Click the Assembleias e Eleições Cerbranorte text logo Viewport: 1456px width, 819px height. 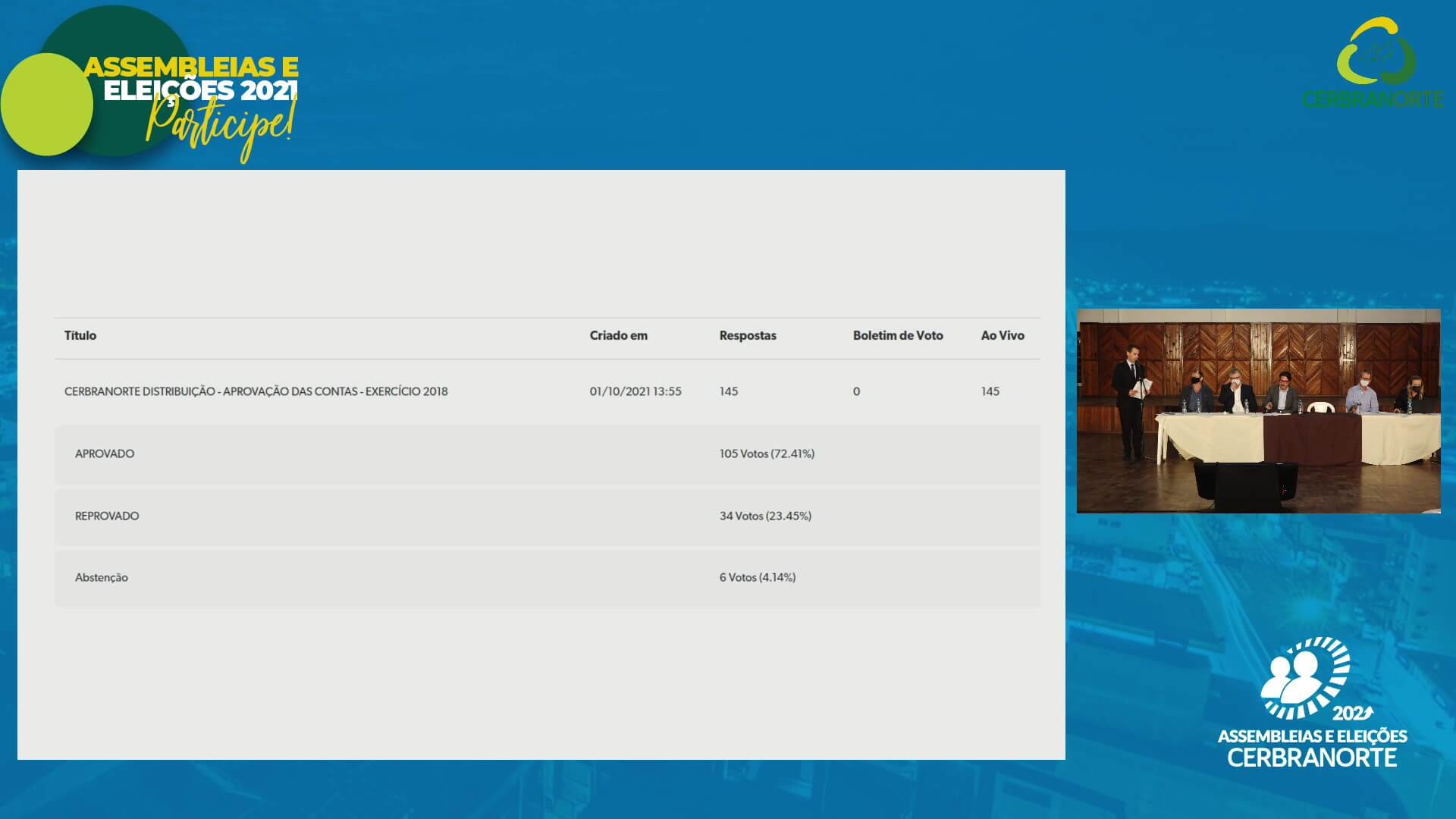click(x=1312, y=748)
